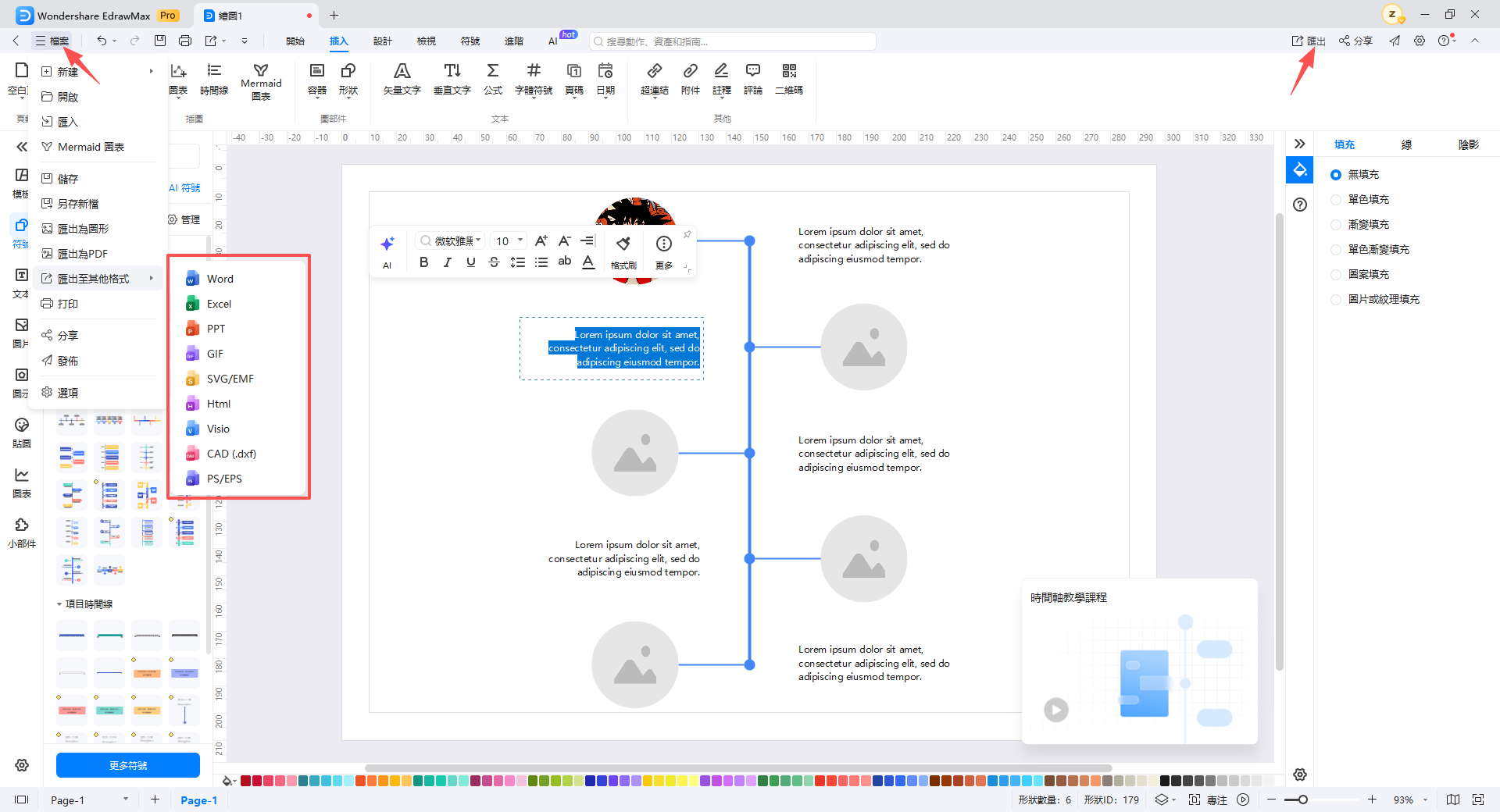
Task: Click the 更多符號 button
Action: coord(128,765)
